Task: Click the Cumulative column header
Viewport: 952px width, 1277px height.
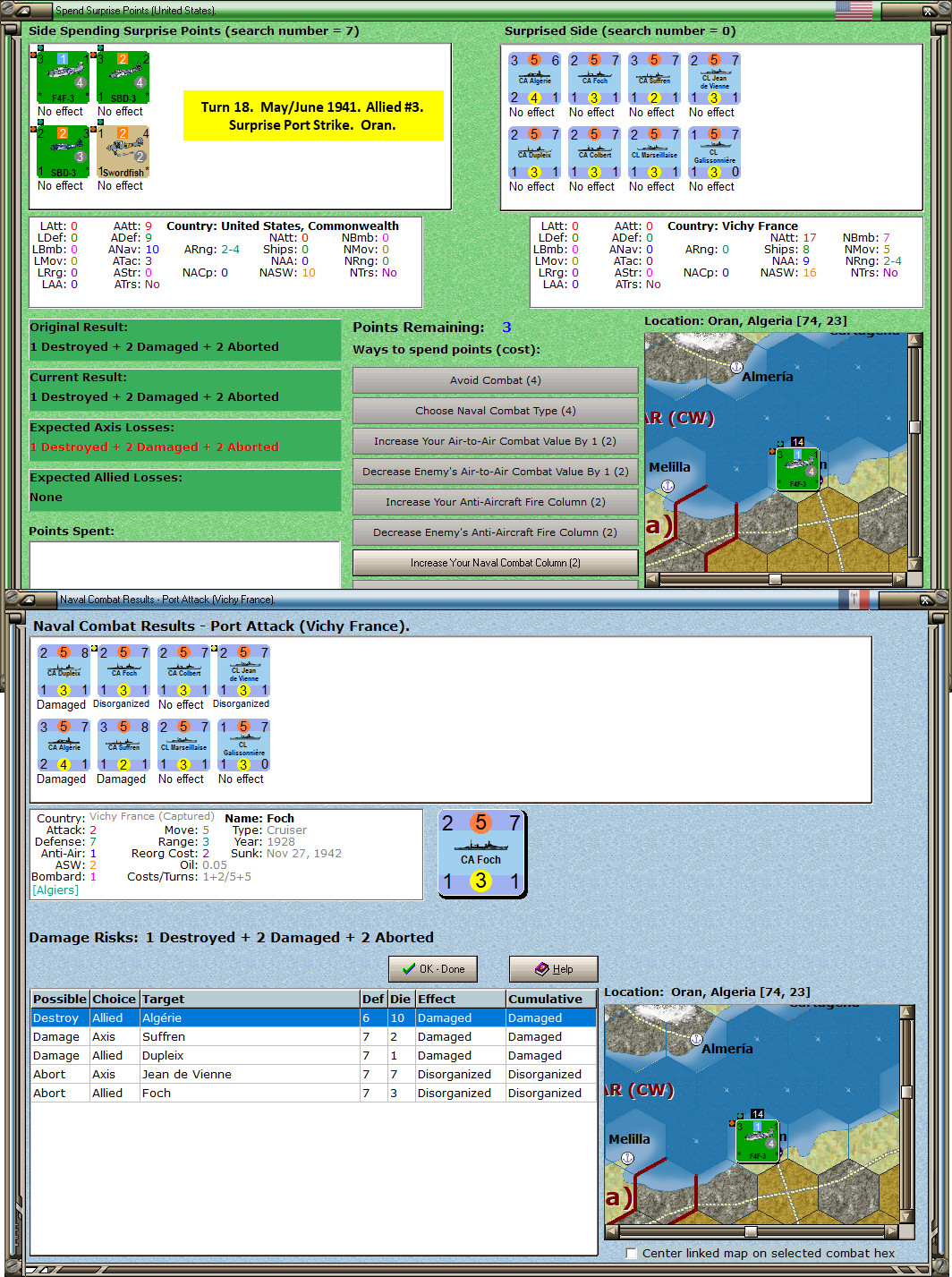Action: pyautogui.click(x=551, y=999)
